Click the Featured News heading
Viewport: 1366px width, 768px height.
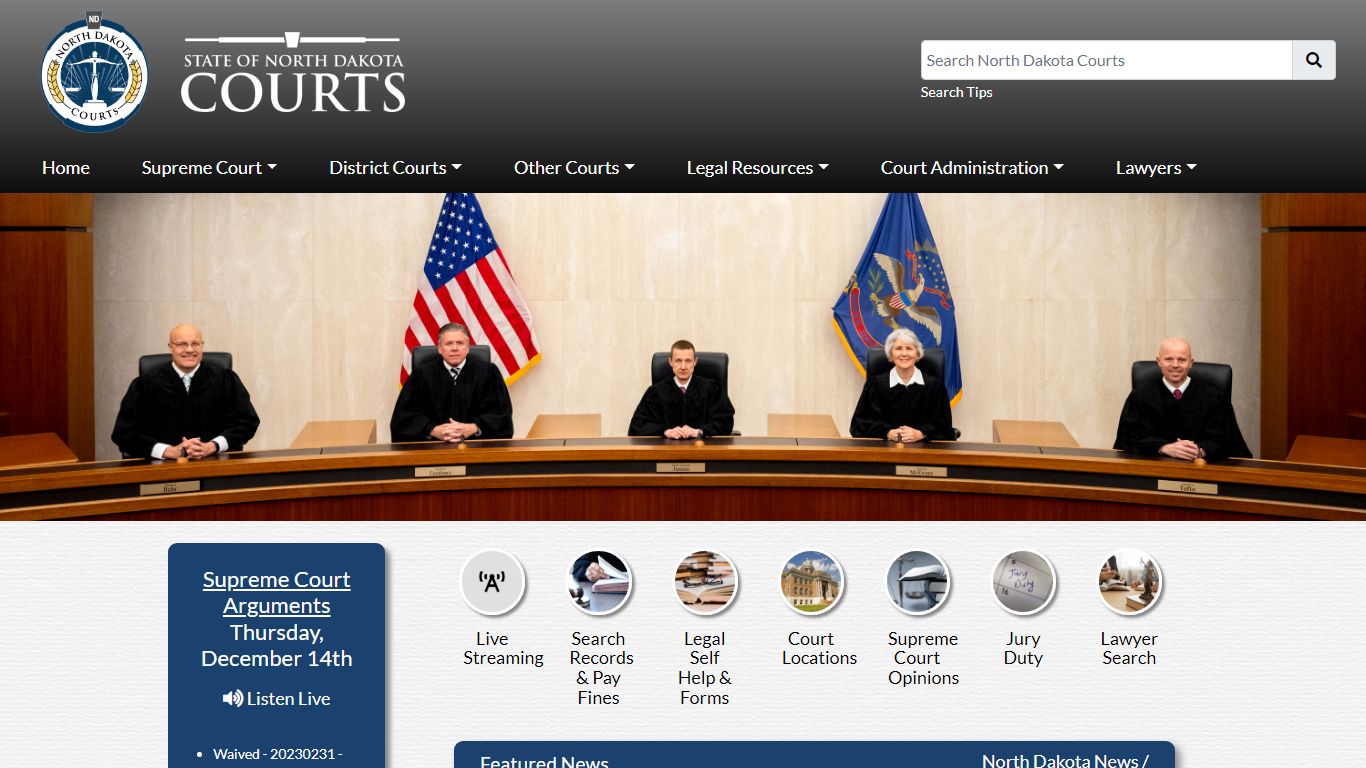(544, 761)
